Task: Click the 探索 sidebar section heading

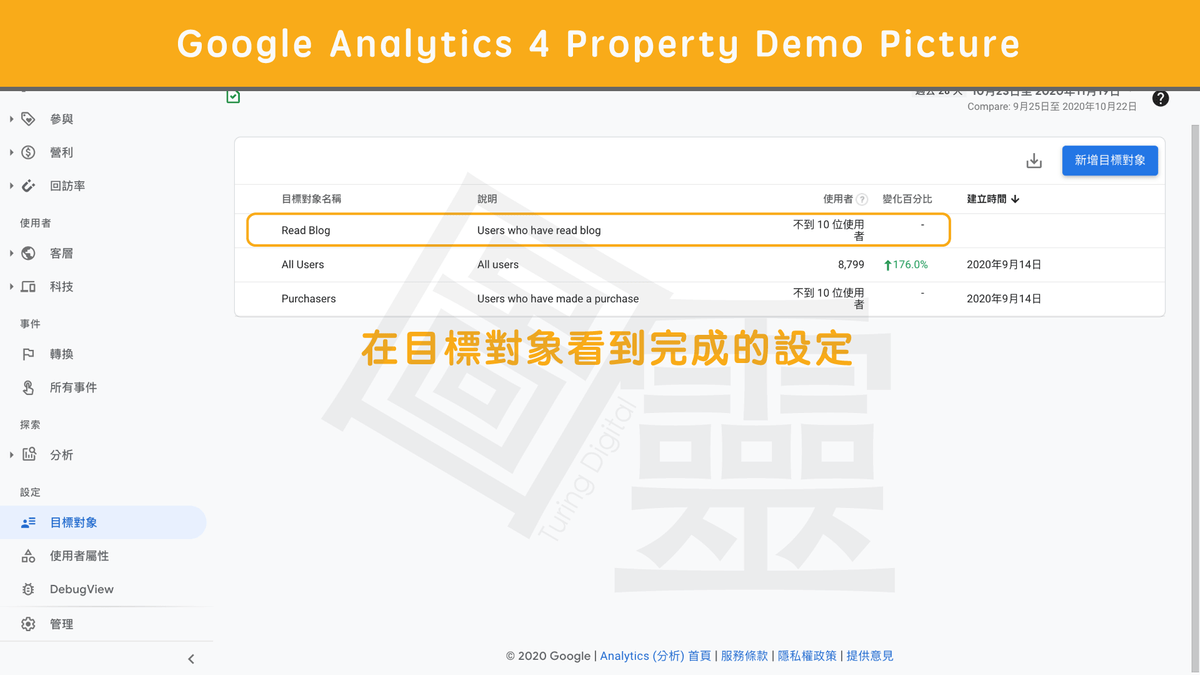Action: coord(30,425)
